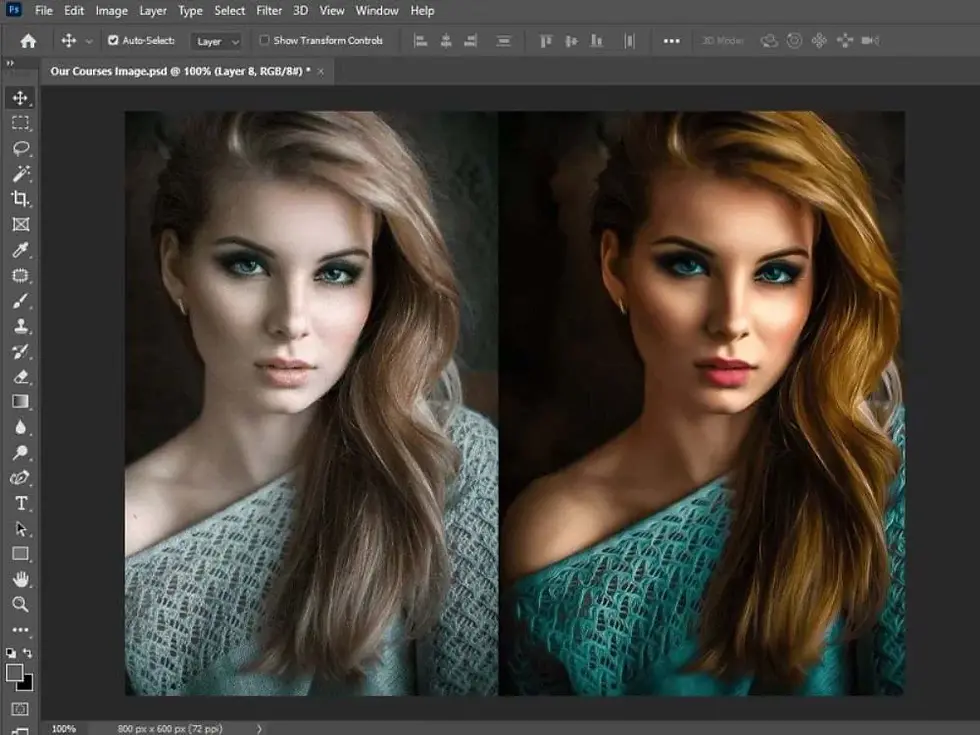The width and height of the screenshot is (980, 735).
Task: Open the foreground color swatch
Action: [15, 673]
